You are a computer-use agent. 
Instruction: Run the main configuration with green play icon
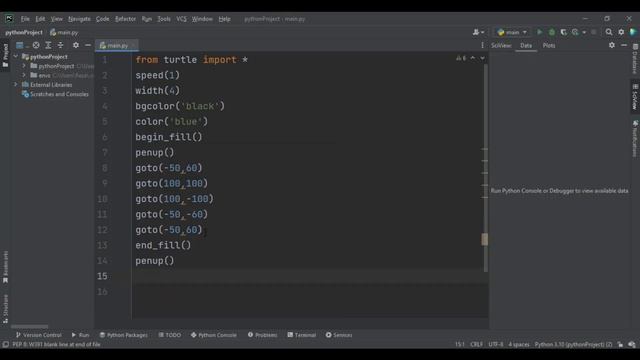point(540,32)
